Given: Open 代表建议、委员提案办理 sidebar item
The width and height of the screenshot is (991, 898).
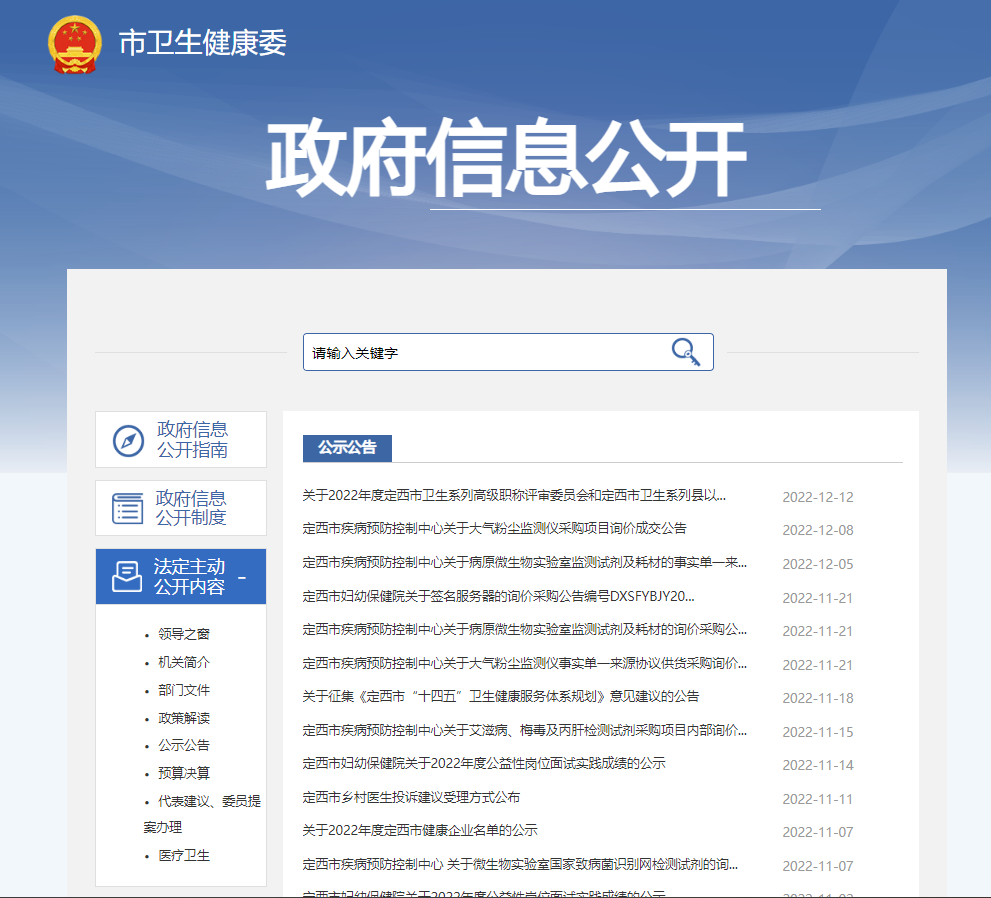Looking at the screenshot, I should pos(208,801).
